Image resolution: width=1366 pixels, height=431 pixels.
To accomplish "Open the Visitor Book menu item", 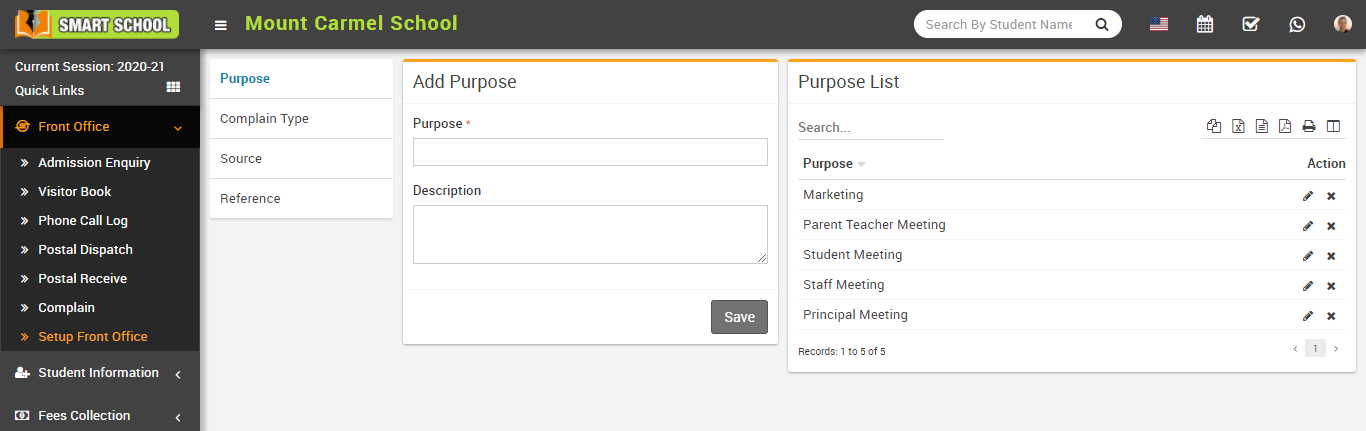I will pos(75,192).
